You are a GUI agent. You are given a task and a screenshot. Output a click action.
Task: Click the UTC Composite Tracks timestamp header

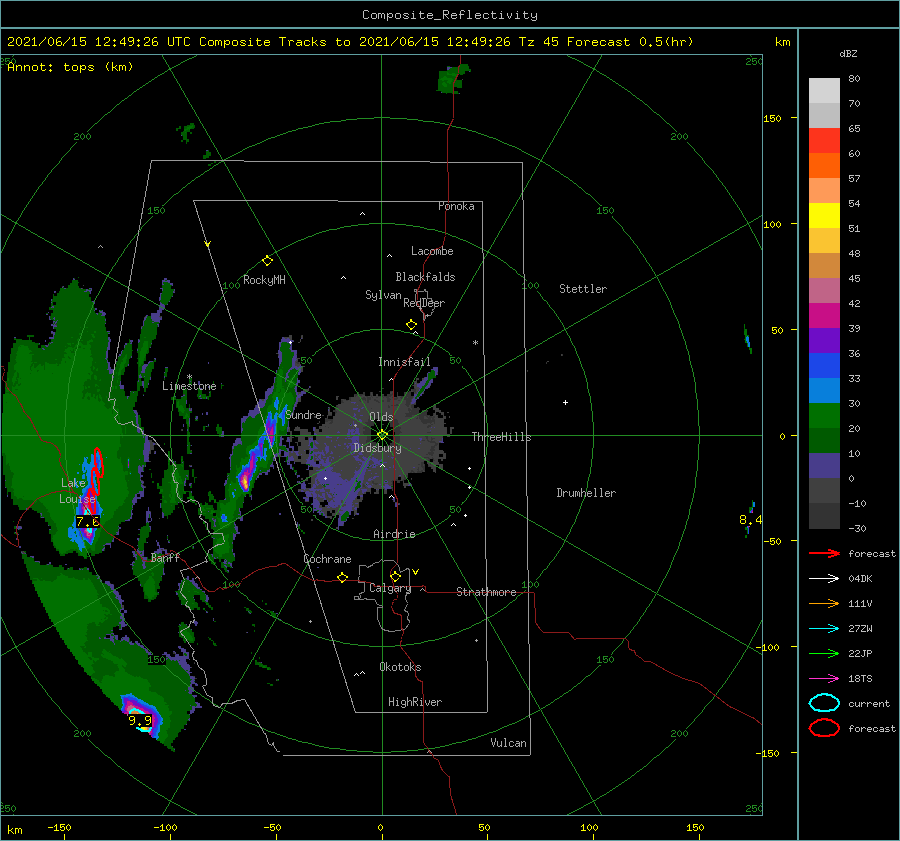350,42
